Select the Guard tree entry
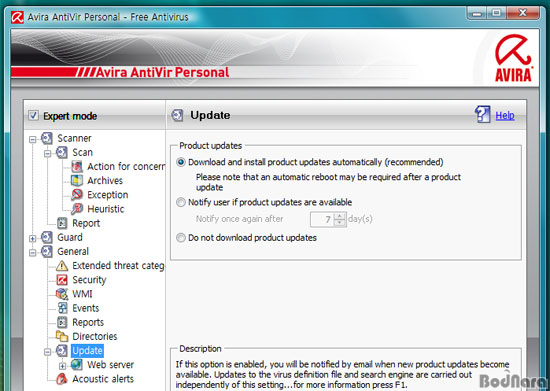The height and width of the screenshot is (391, 550). [x=70, y=237]
